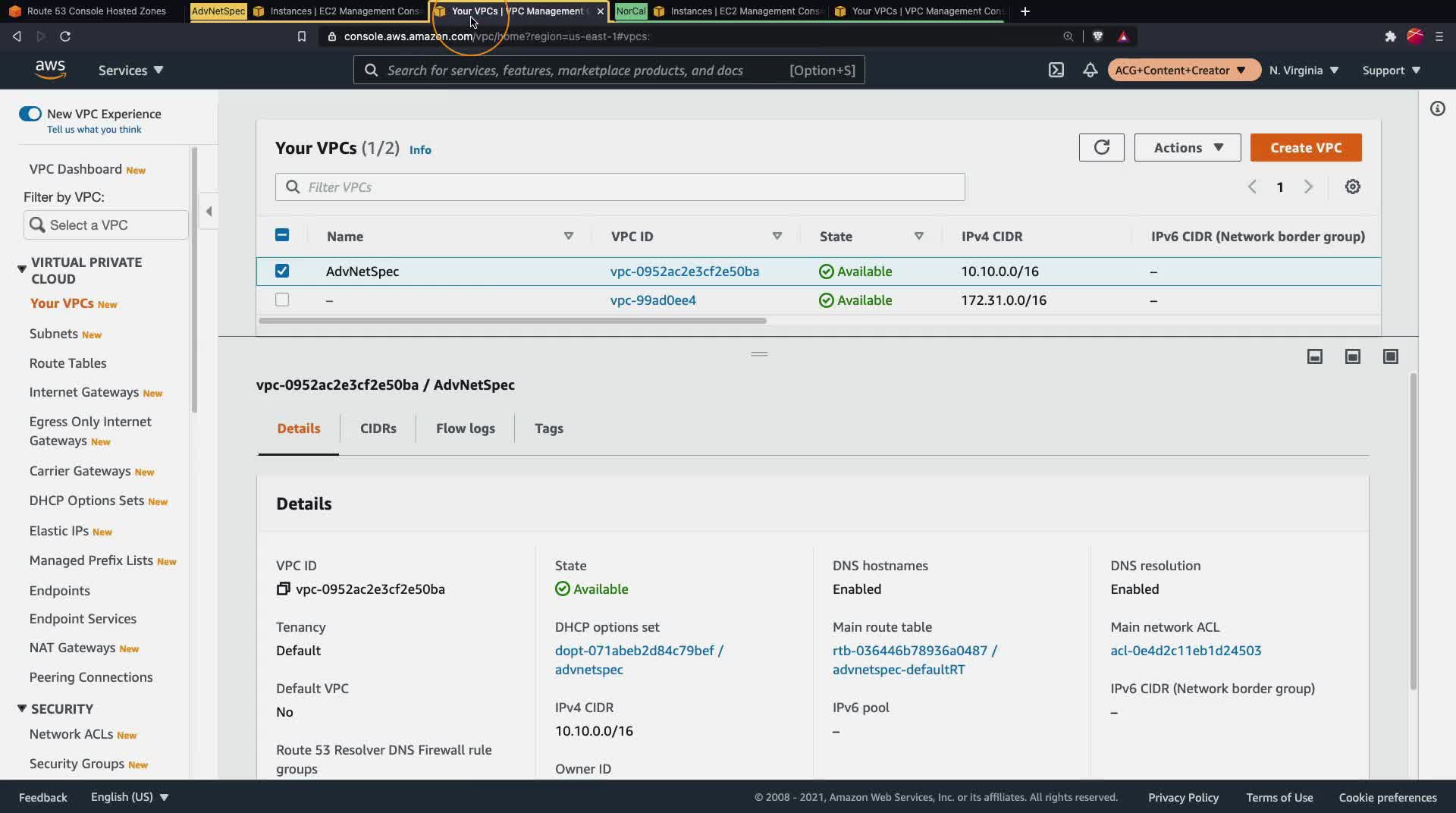Open the Flow logs tab
This screenshot has height=813, width=1456.
pos(465,428)
